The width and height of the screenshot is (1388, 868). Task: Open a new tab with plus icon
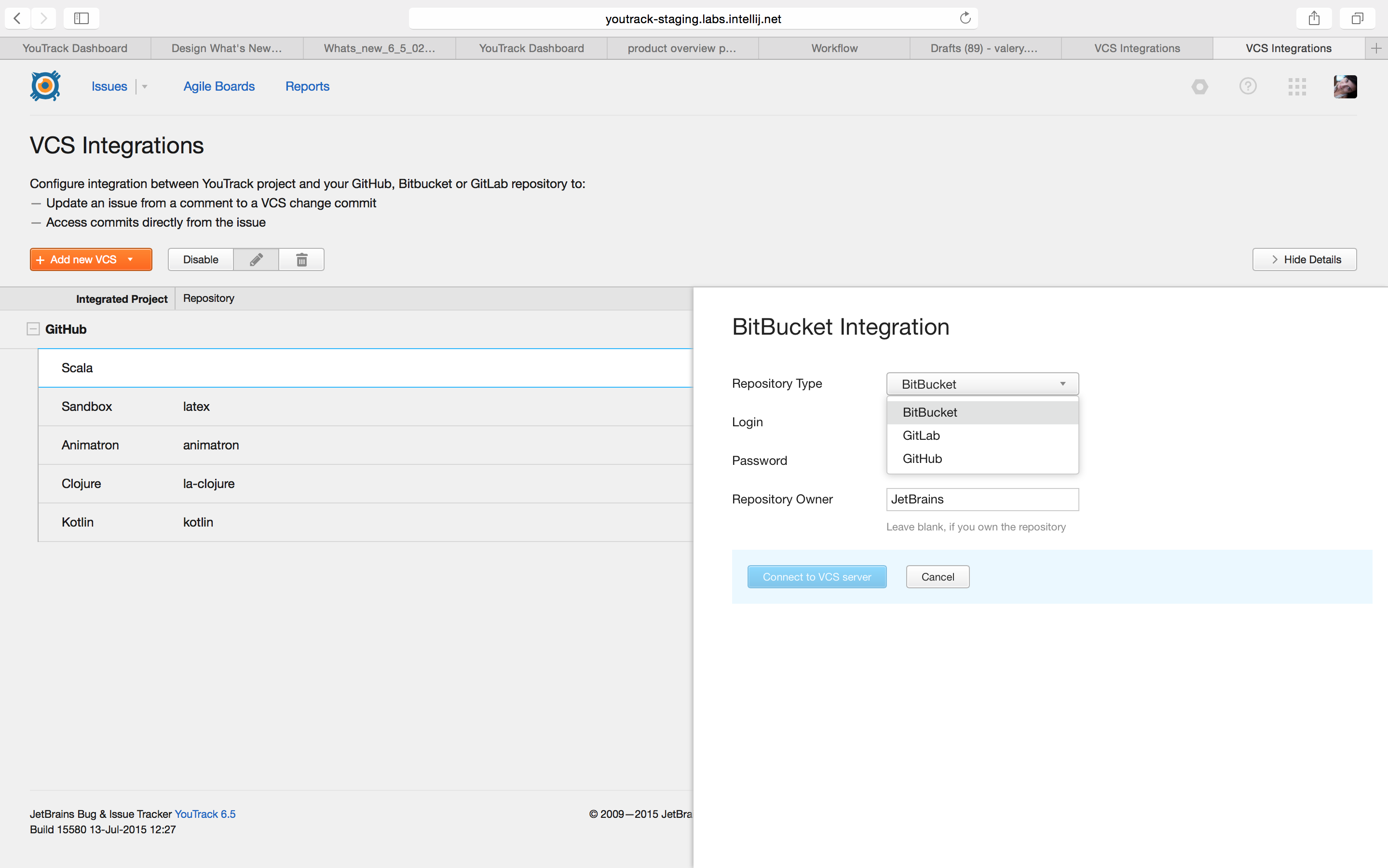point(1376,48)
